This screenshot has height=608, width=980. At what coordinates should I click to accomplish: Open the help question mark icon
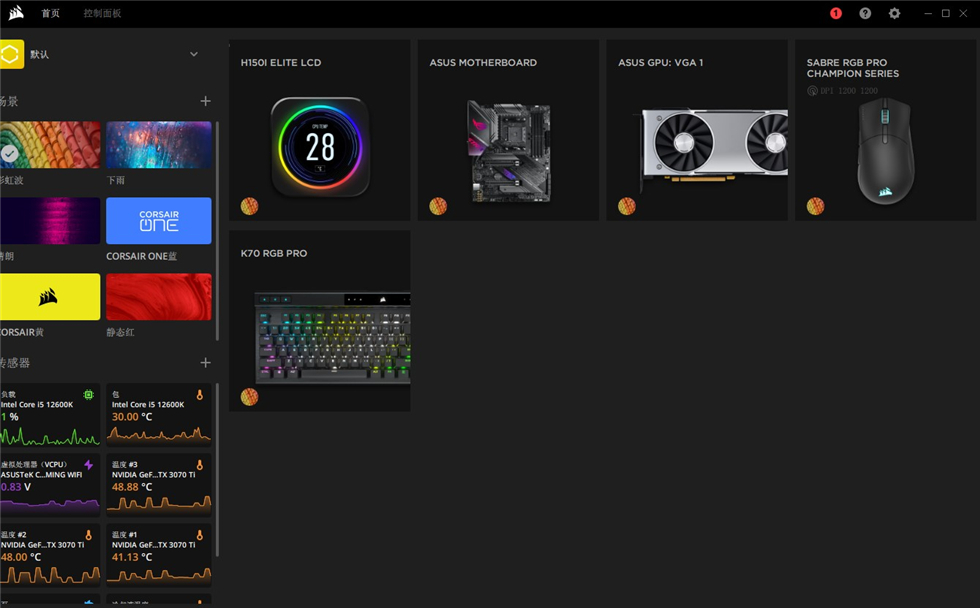tap(865, 13)
